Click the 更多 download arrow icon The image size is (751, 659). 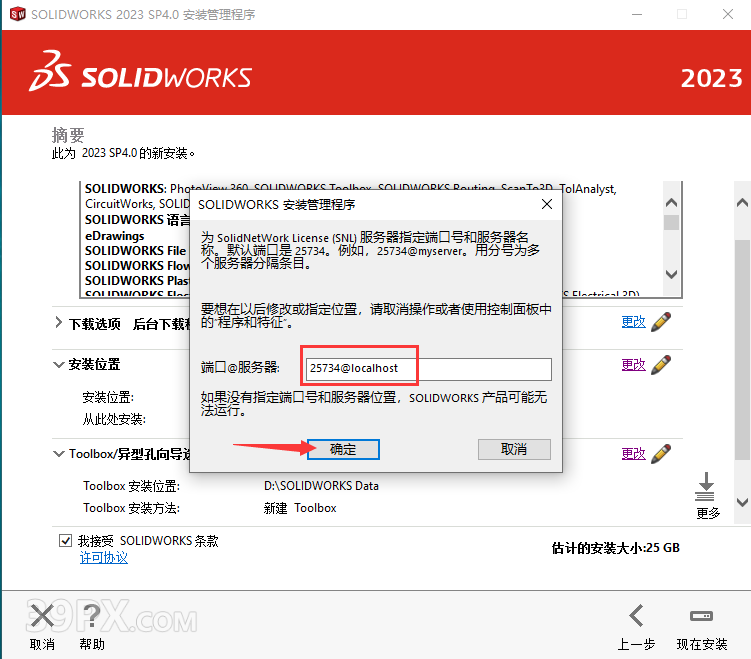click(x=706, y=488)
